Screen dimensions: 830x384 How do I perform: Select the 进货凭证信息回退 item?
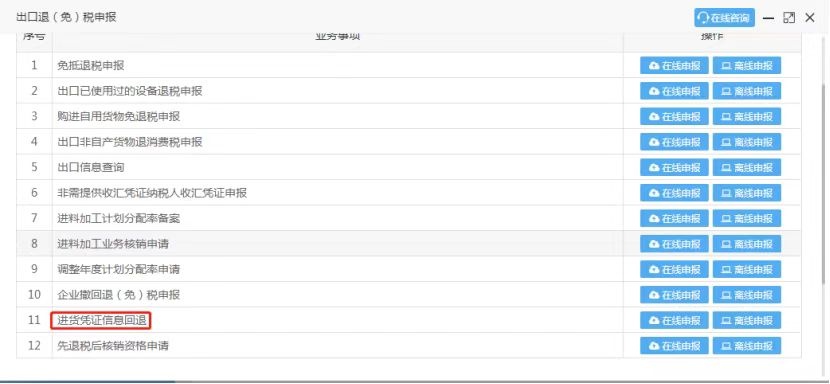[x=102, y=320]
